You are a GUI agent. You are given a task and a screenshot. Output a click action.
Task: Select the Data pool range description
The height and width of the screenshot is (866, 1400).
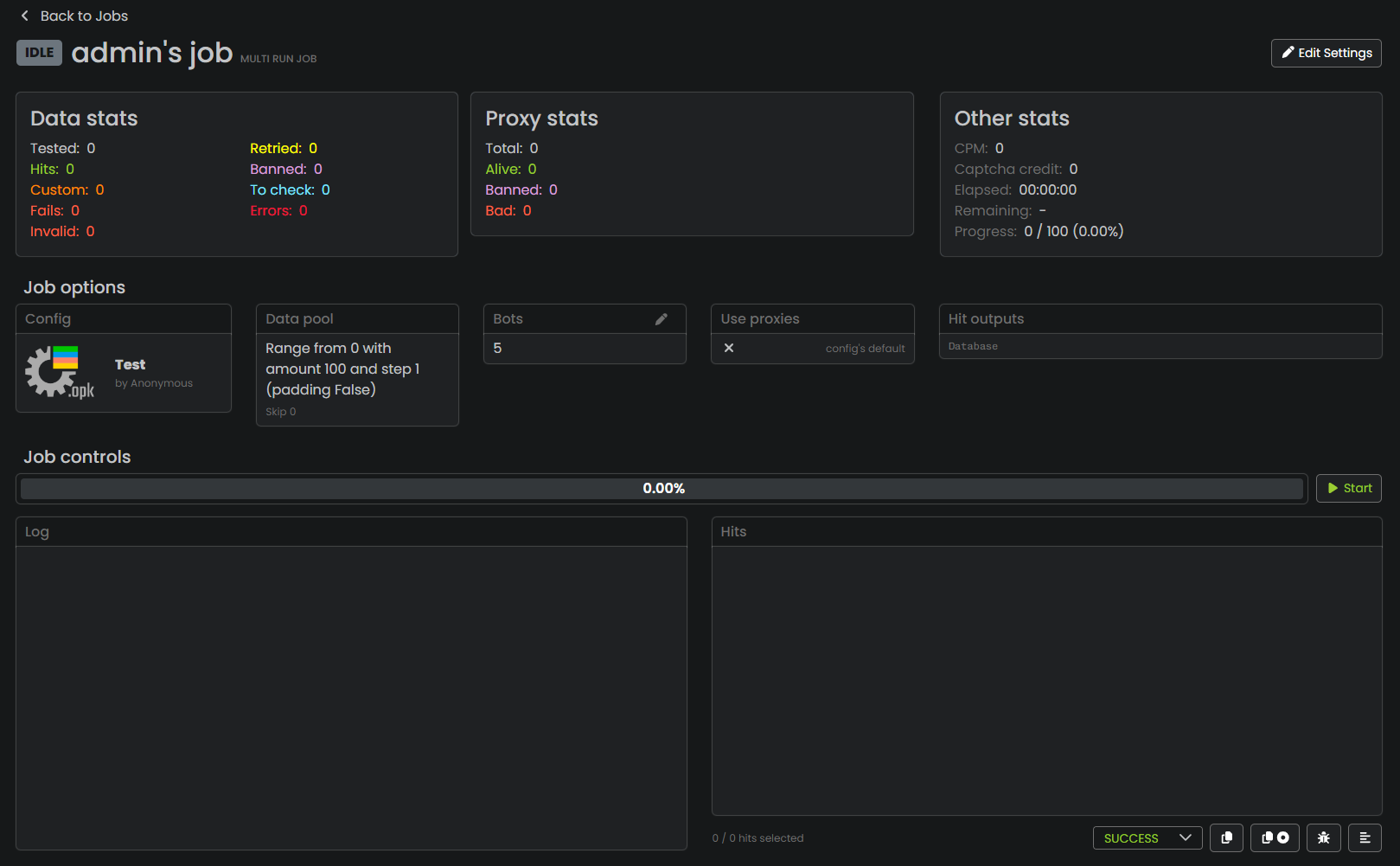tap(342, 369)
